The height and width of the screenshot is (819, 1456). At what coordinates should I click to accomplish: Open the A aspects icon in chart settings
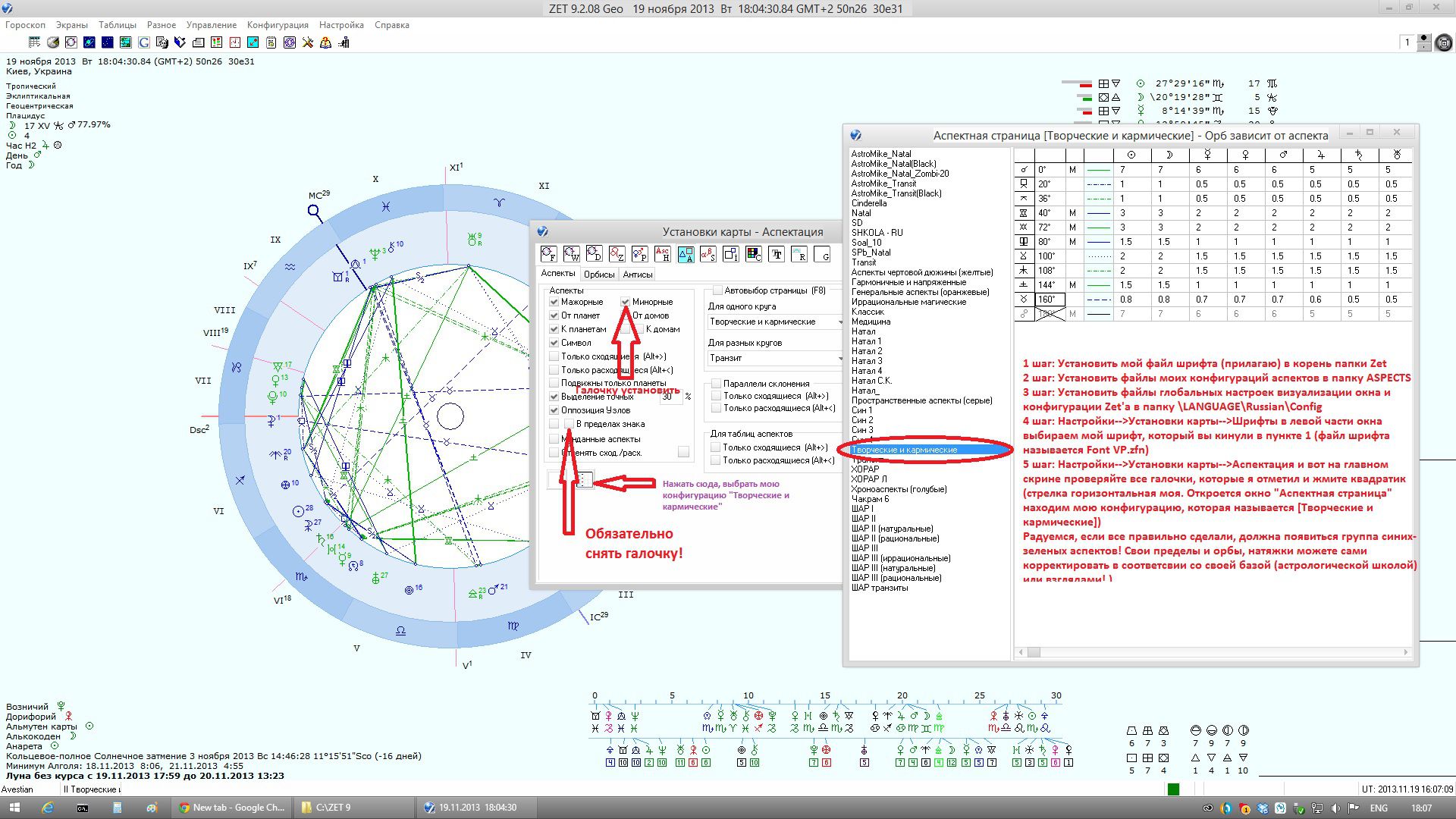click(686, 254)
